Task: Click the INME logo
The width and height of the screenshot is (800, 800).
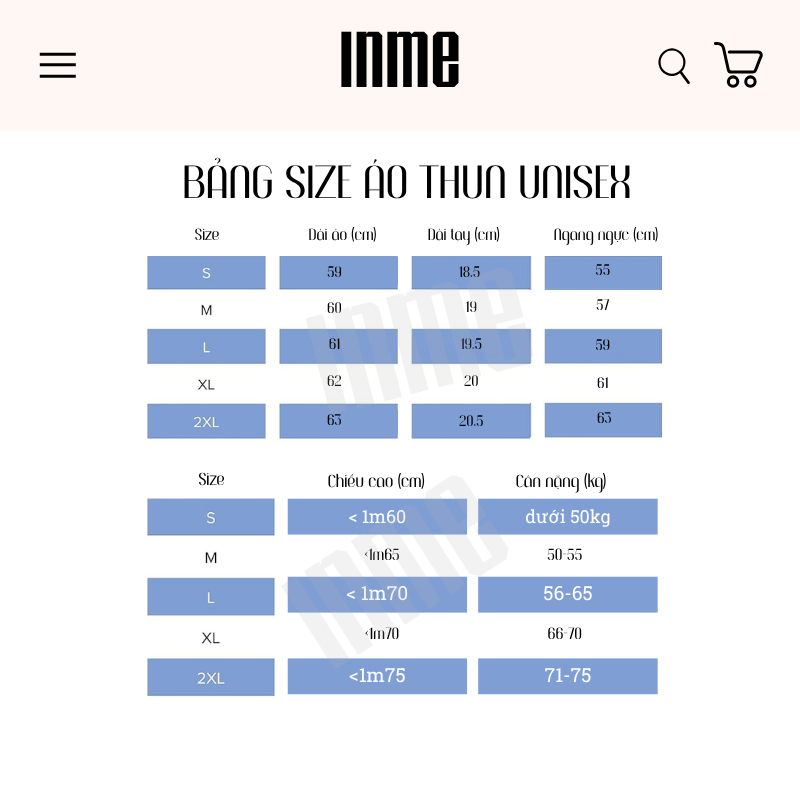Action: coord(400,60)
